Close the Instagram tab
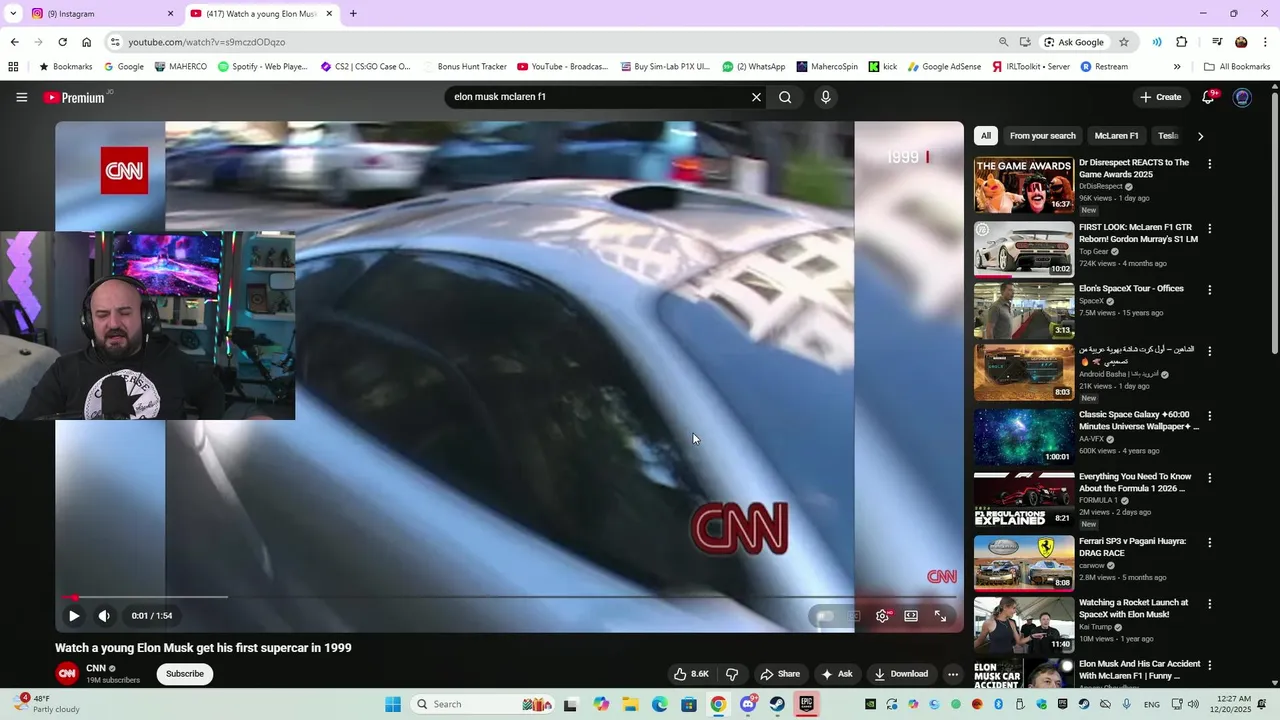 (170, 14)
